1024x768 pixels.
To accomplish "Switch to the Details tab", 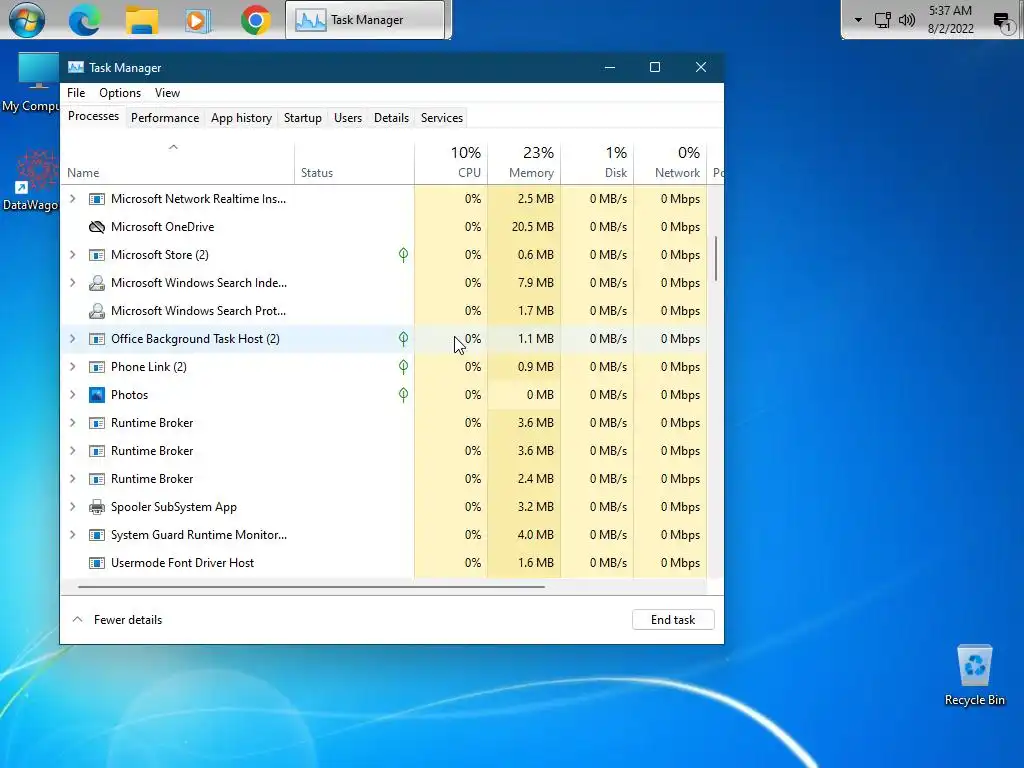I will click(x=391, y=118).
